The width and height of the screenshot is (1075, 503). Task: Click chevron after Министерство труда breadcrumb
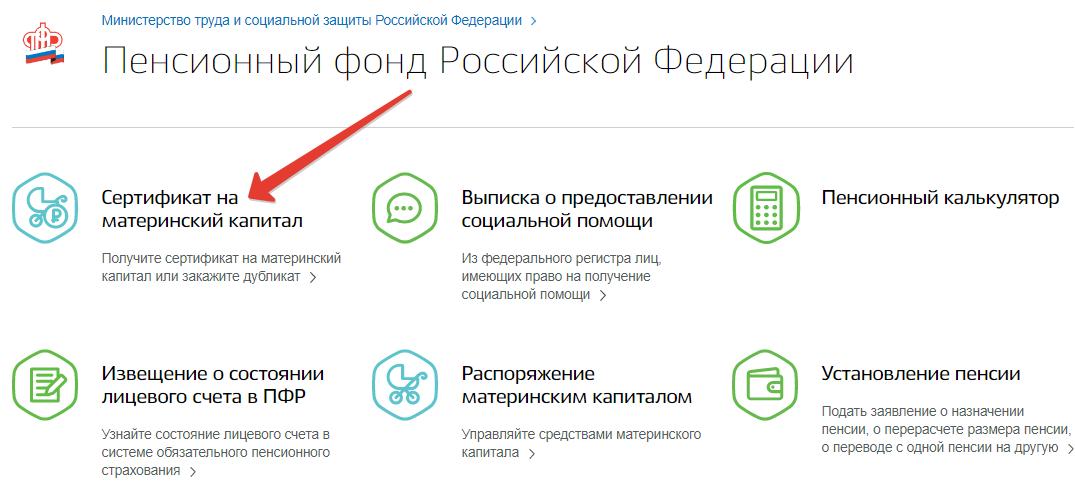533,21
